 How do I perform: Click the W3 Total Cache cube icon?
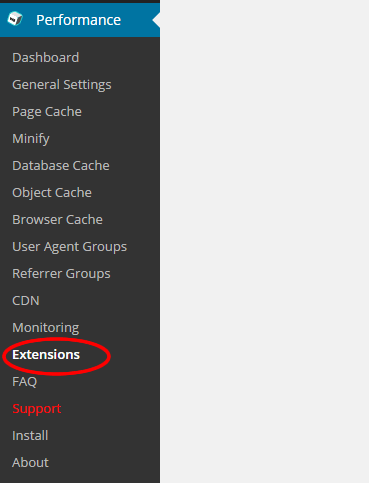[15, 19]
